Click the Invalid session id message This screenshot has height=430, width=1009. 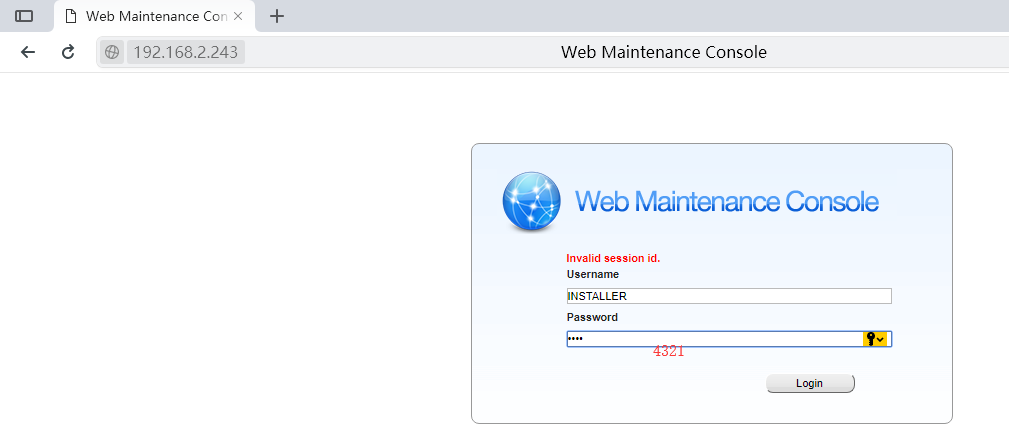pyautogui.click(x=613, y=259)
